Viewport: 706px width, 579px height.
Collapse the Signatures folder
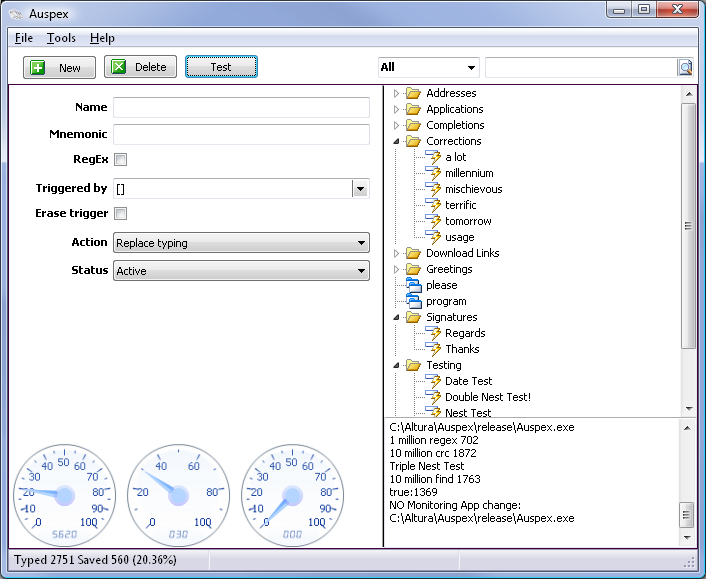point(396,317)
